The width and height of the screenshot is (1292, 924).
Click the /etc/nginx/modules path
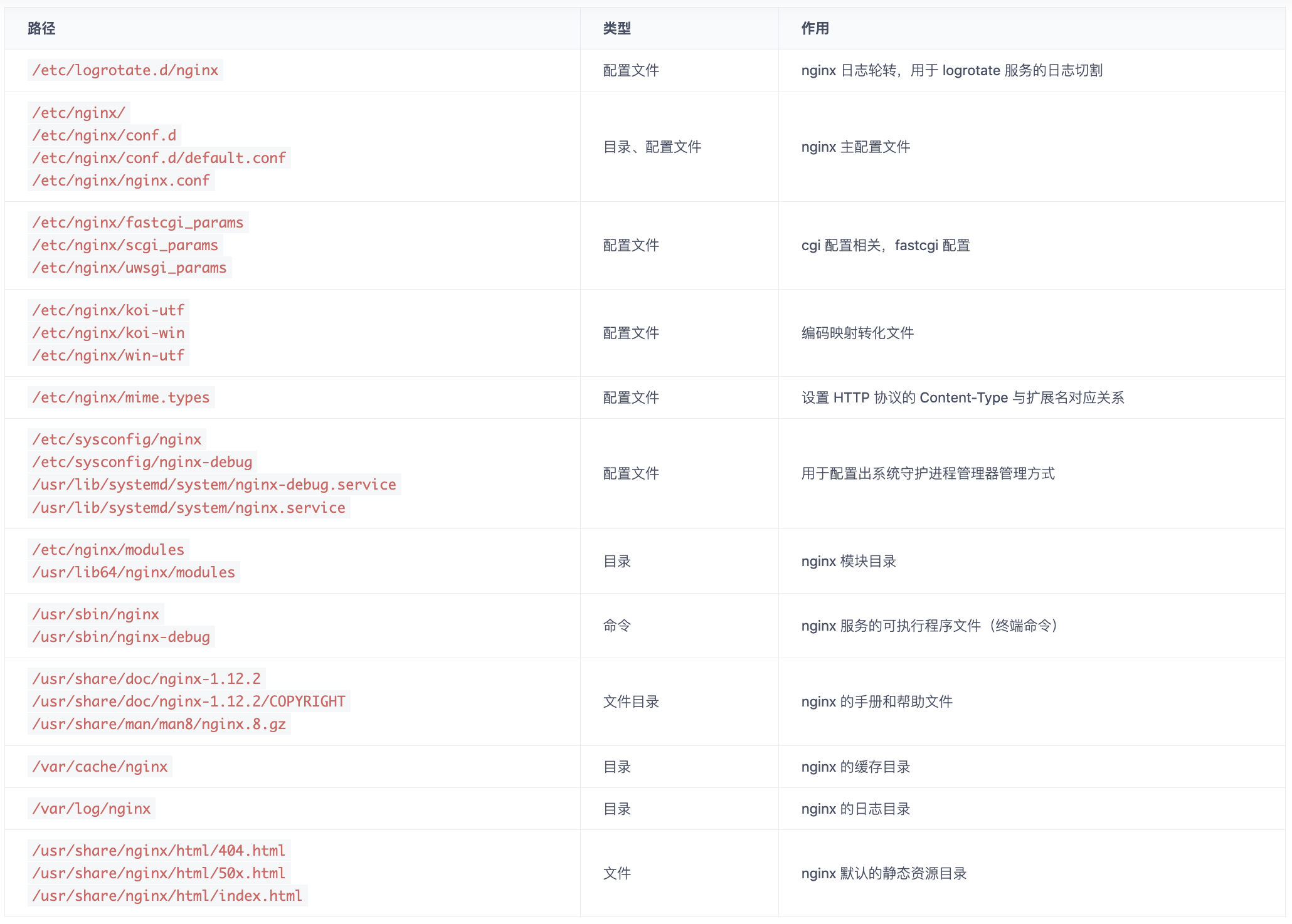[x=109, y=550]
